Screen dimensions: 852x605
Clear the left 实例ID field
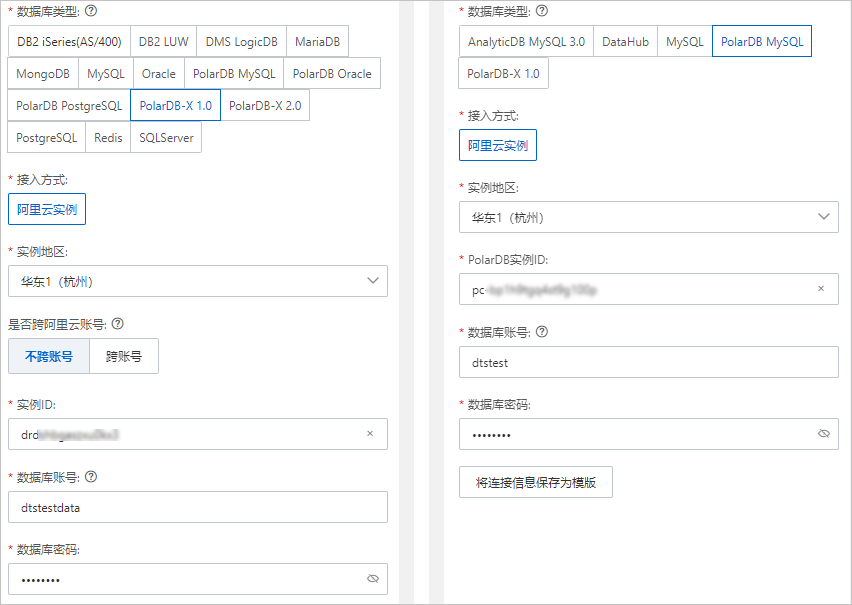tap(370, 434)
